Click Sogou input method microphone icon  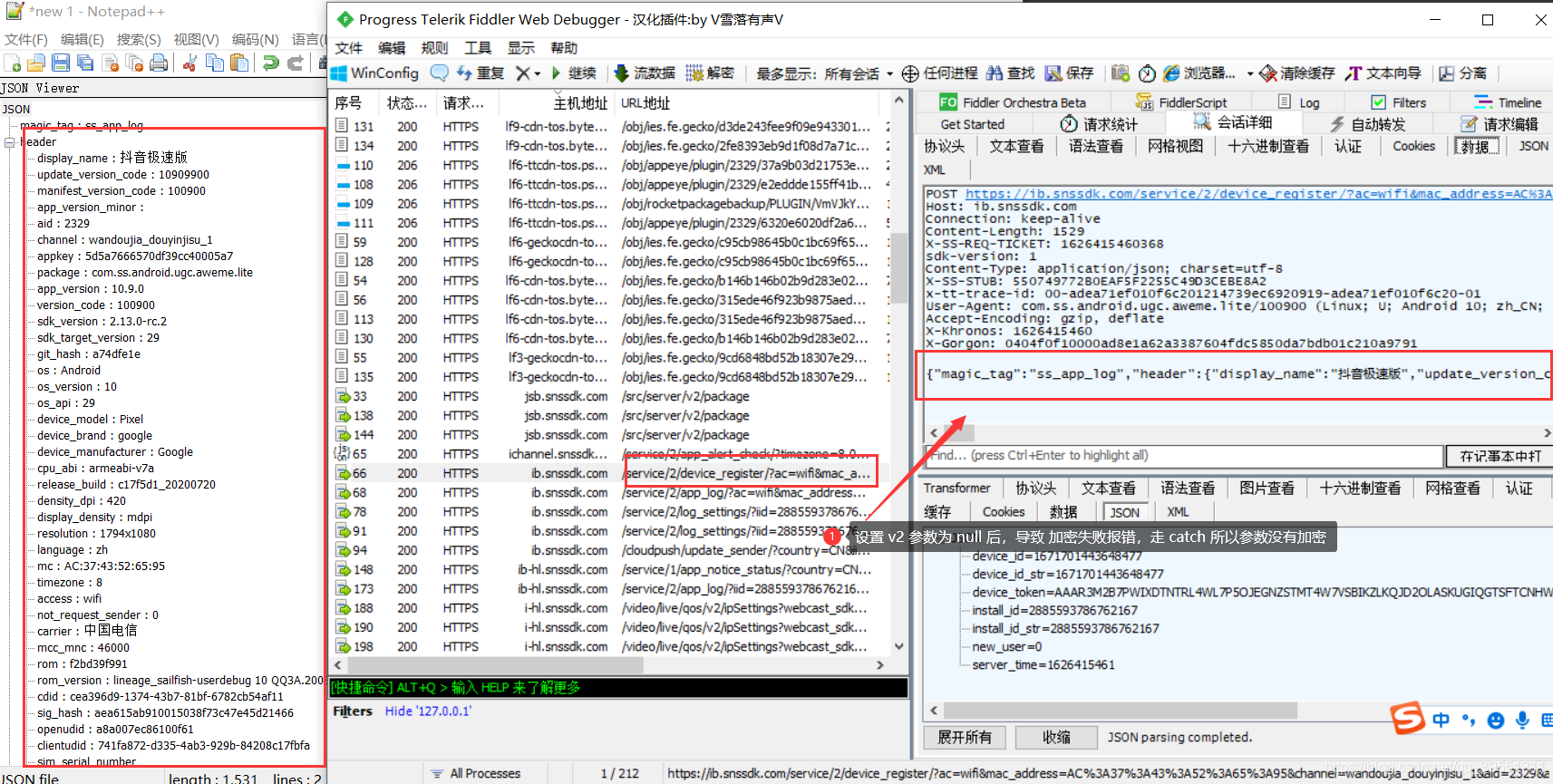click(x=1522, y=720)
